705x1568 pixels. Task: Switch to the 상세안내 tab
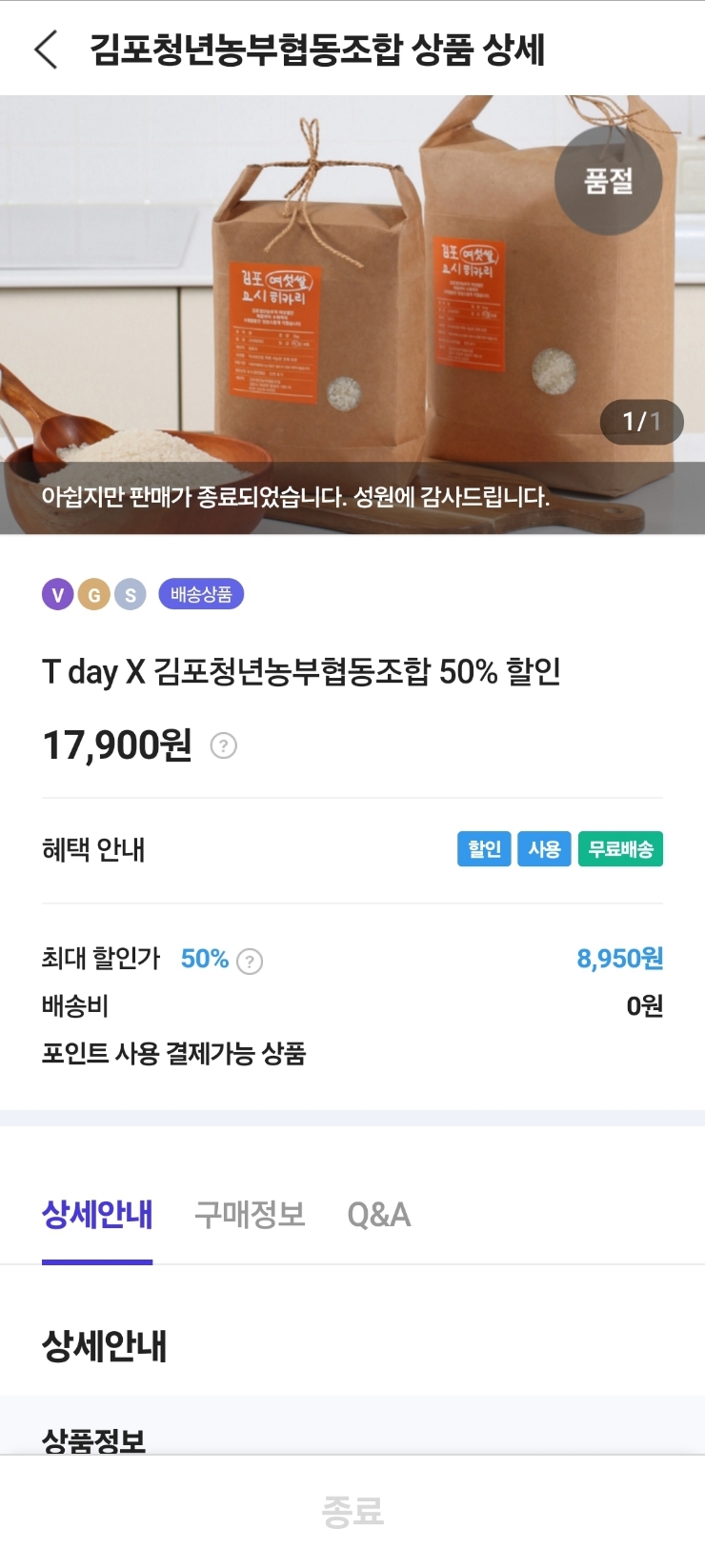pyautogui.click(x=97, y=1215)
